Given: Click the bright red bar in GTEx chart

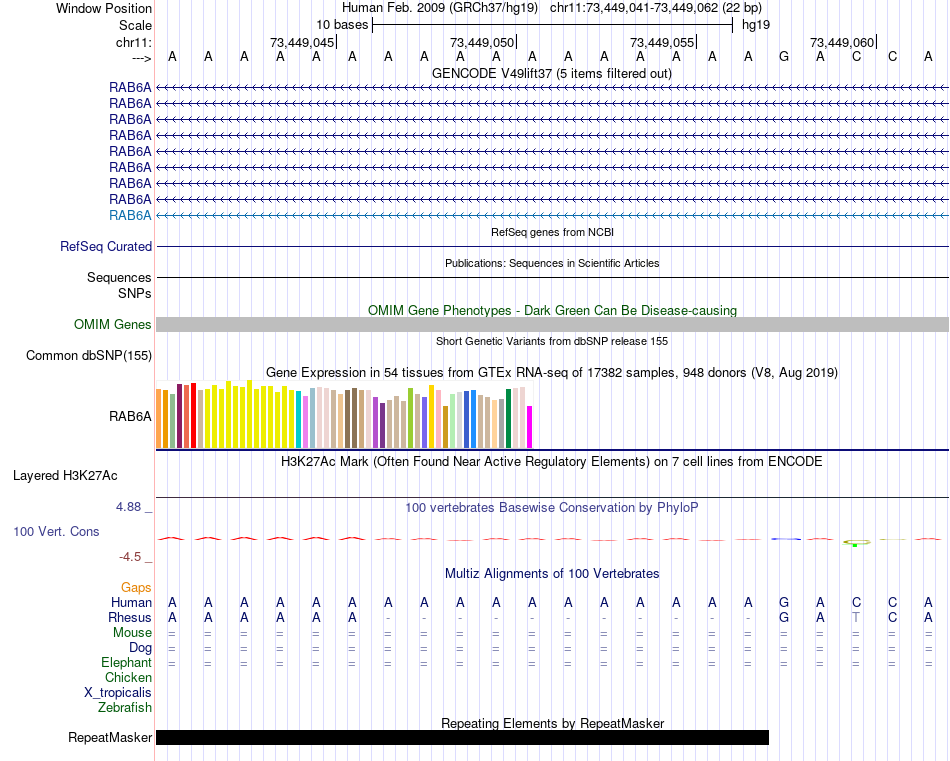Looking at the screenshot, I should [x=193, y=416].
